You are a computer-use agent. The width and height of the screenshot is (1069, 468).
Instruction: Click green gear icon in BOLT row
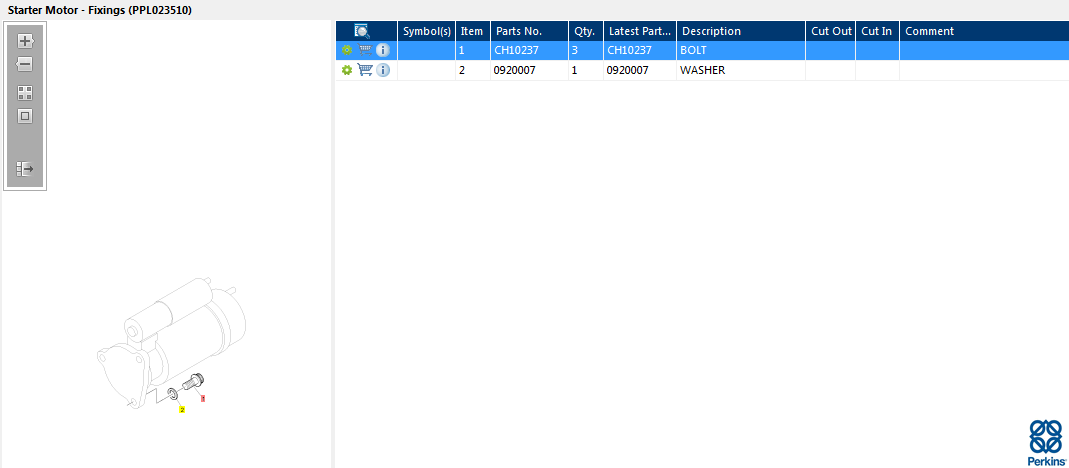347,50
